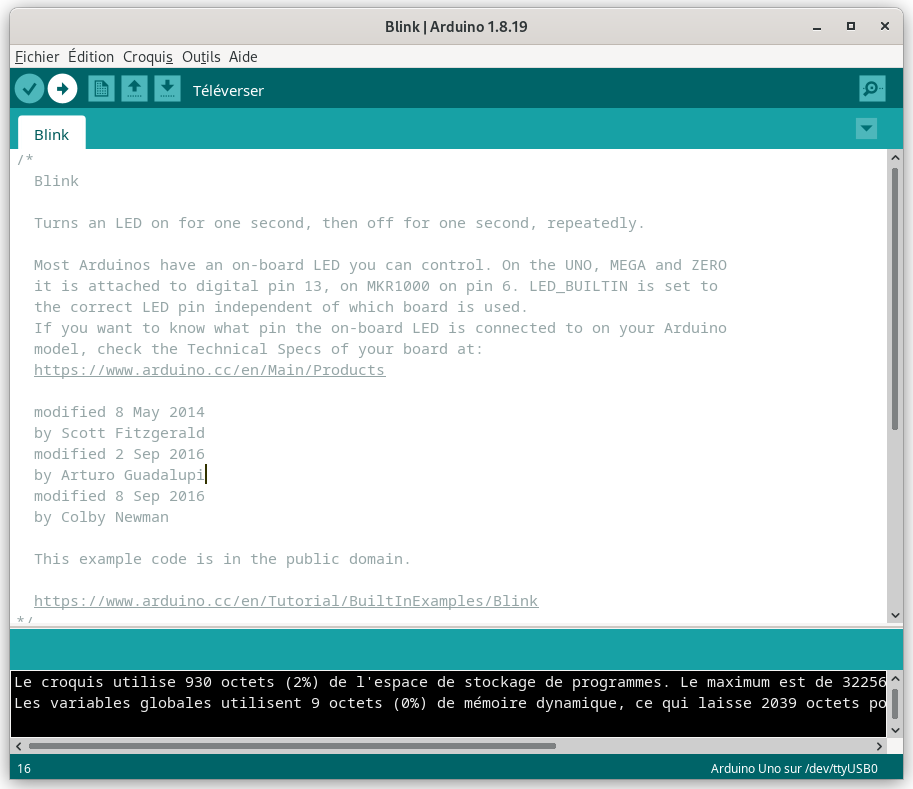
Task: Expand the tab options dropdown arrow
Action: click(866, 129)
